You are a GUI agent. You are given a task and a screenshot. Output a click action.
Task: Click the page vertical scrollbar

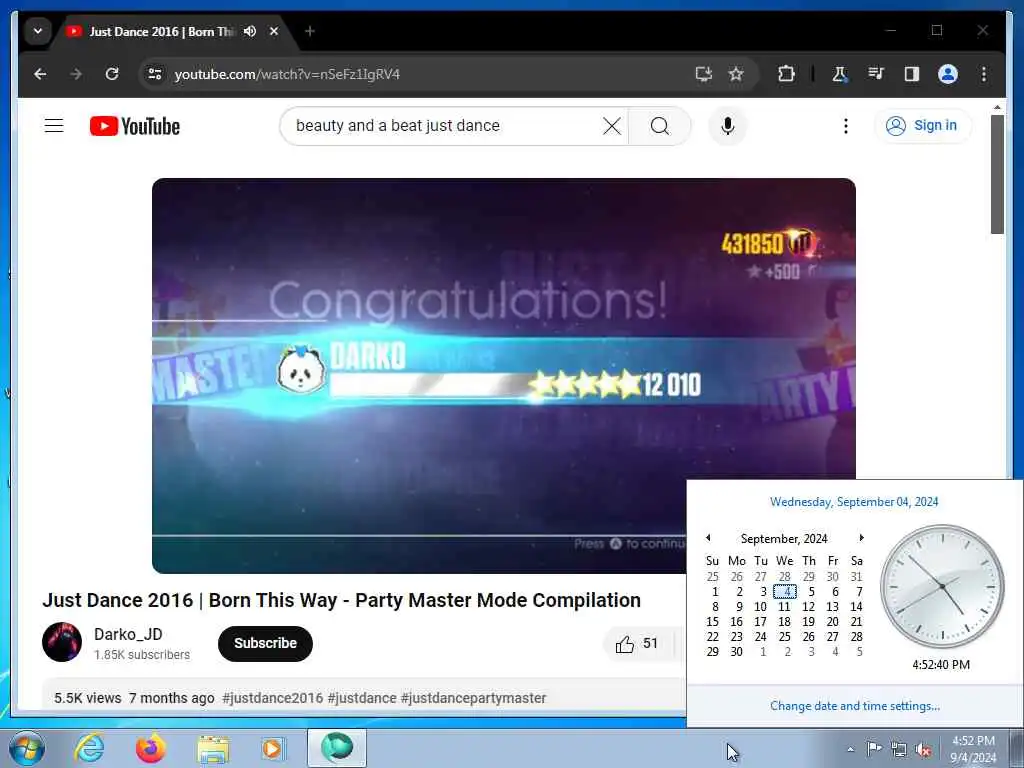coord(997,174)
